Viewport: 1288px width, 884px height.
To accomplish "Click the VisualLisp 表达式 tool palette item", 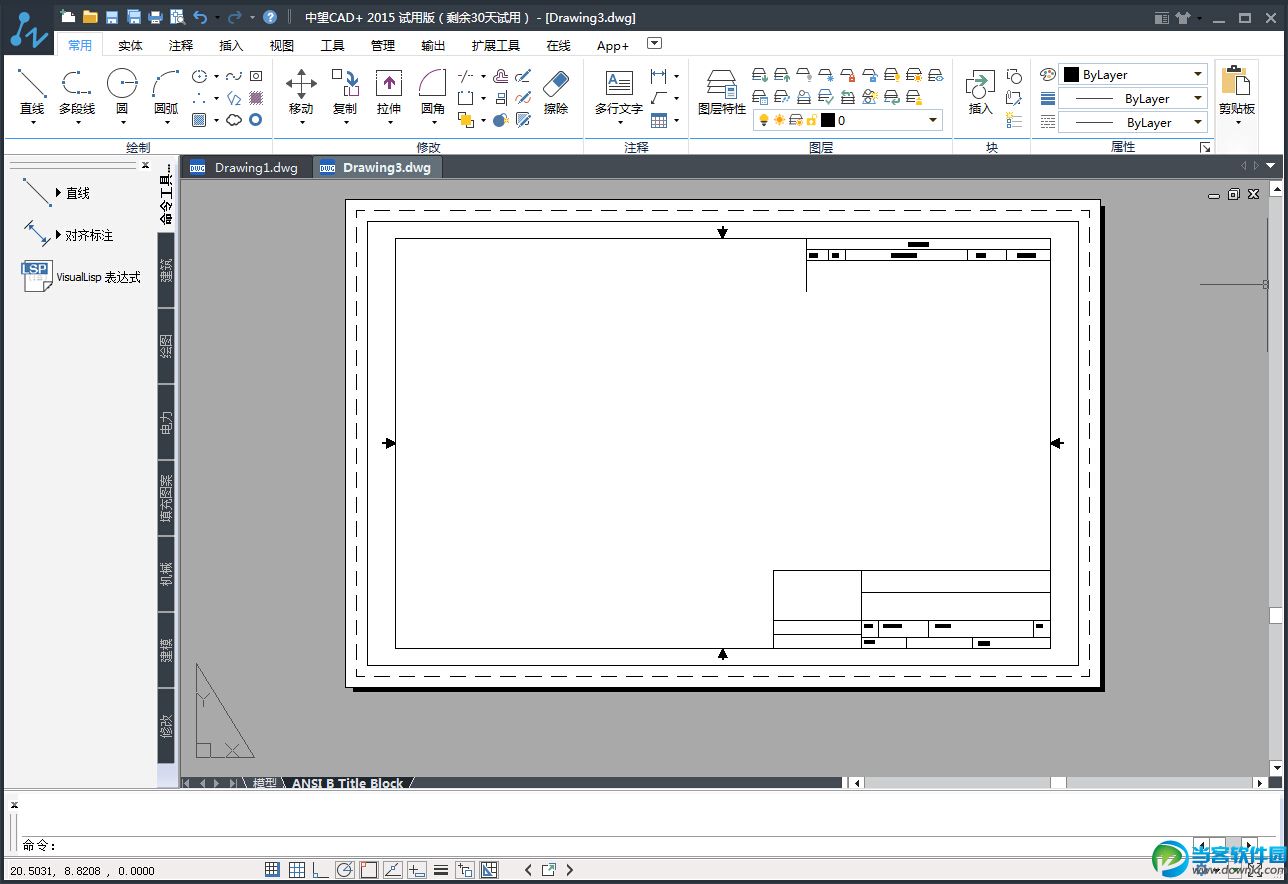I will point(80,277).
